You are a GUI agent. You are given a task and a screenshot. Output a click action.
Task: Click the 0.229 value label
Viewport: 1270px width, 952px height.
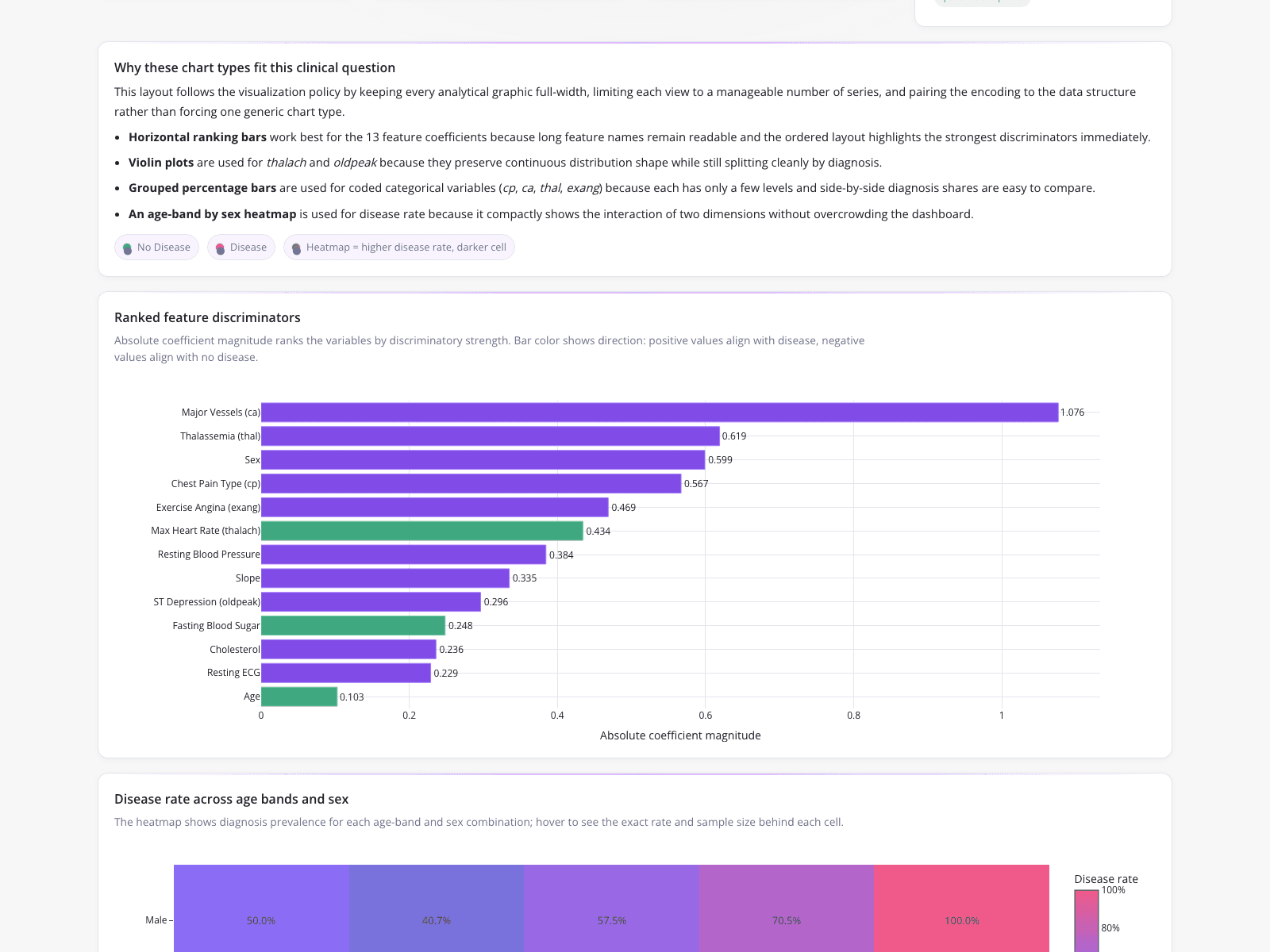[x=446, y=674]
